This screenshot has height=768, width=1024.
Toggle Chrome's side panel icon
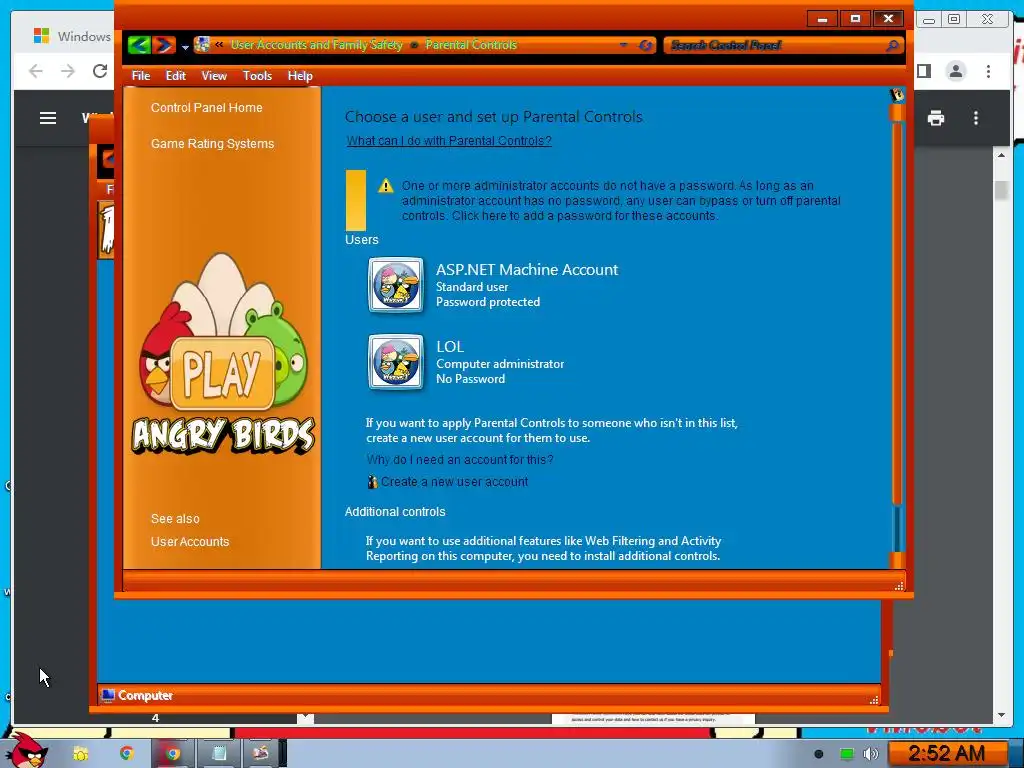(x=923, y=71)
